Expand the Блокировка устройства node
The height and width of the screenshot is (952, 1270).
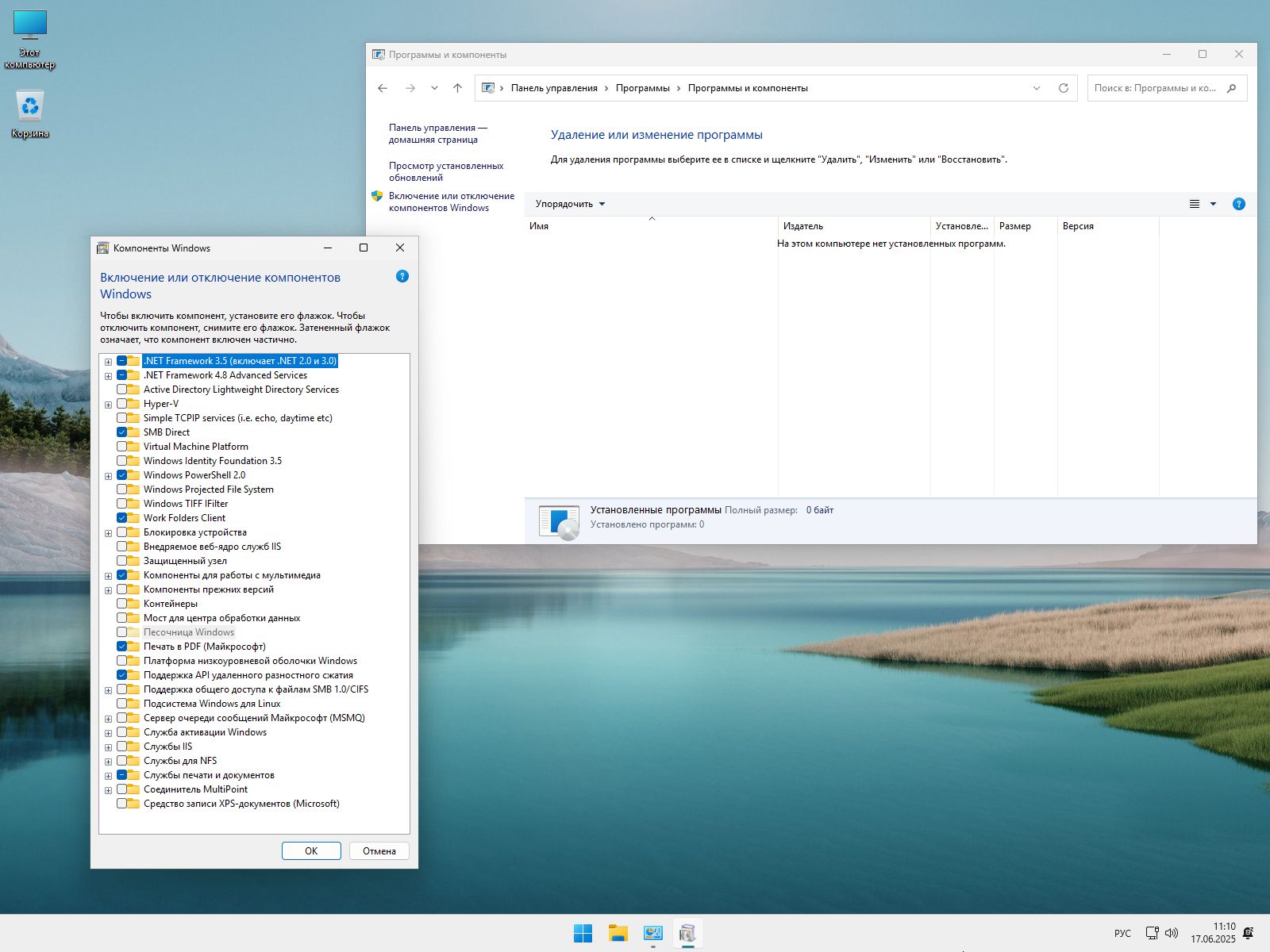click(109, 533)
